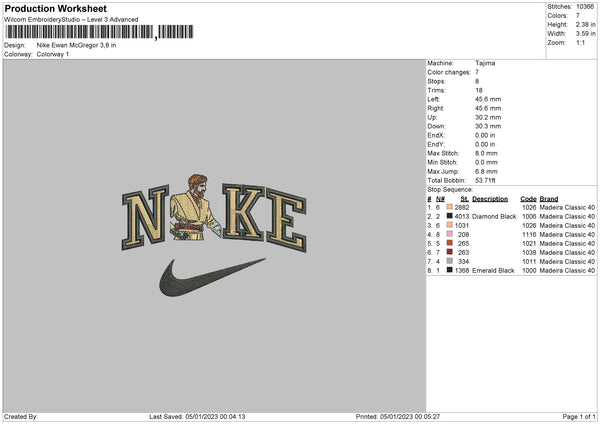This screenshot has width=600, height=424.
Task: Select the design name "Nike Ewan McGregor 3,8 in"
Action: coord(77,45)
